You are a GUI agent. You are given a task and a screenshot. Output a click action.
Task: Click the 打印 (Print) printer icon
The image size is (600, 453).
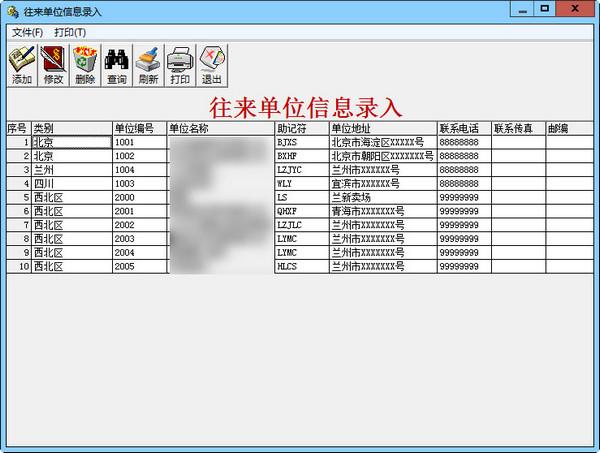(x=180, y=65)
